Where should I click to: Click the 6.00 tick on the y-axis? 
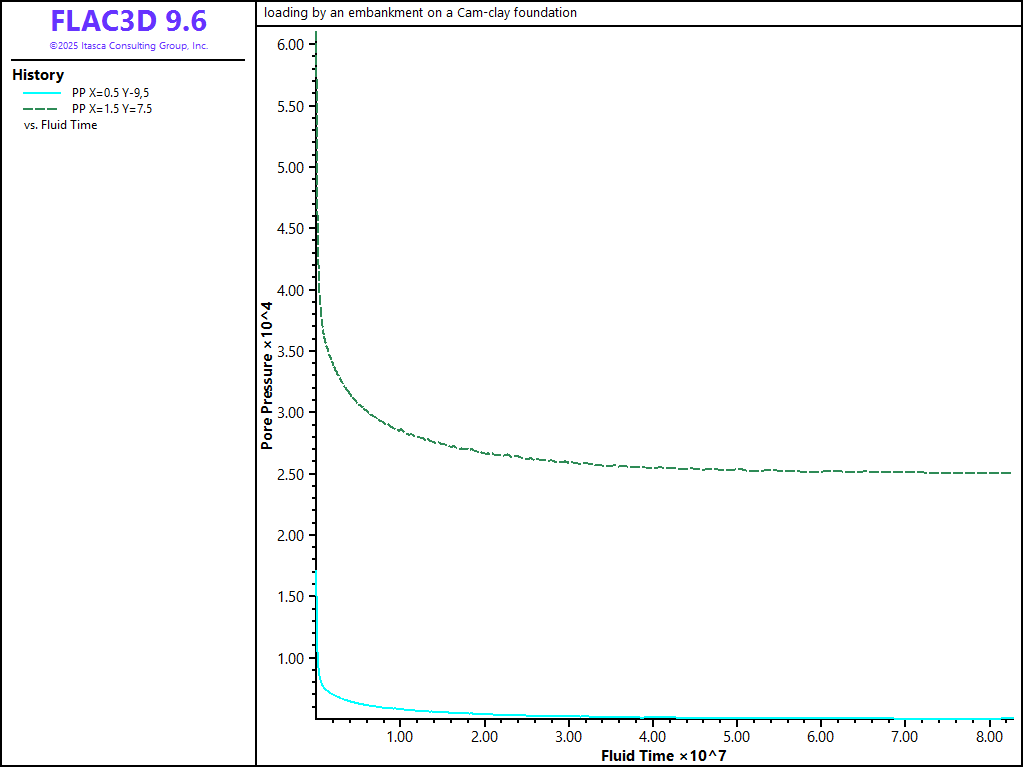click(x=290, y=45)
